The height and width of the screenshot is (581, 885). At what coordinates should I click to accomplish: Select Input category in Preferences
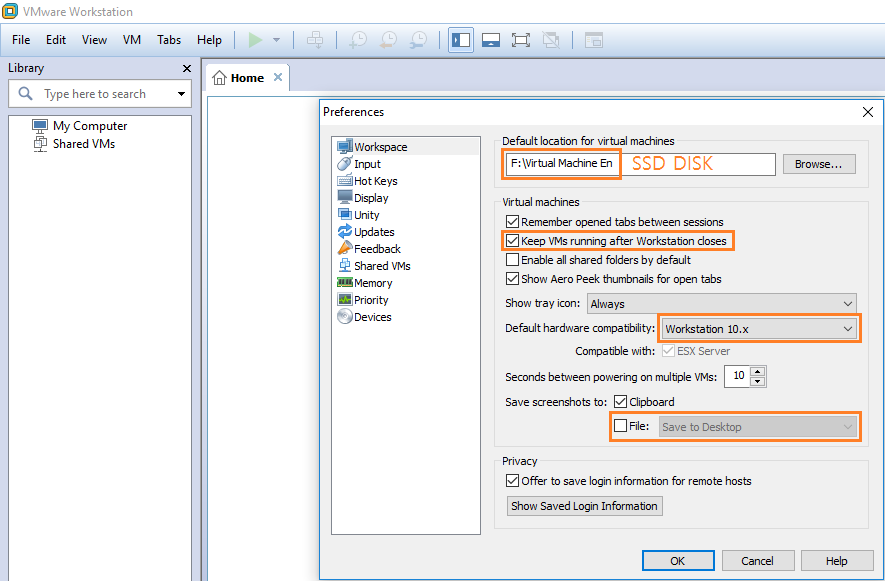(x=359, y=164)
